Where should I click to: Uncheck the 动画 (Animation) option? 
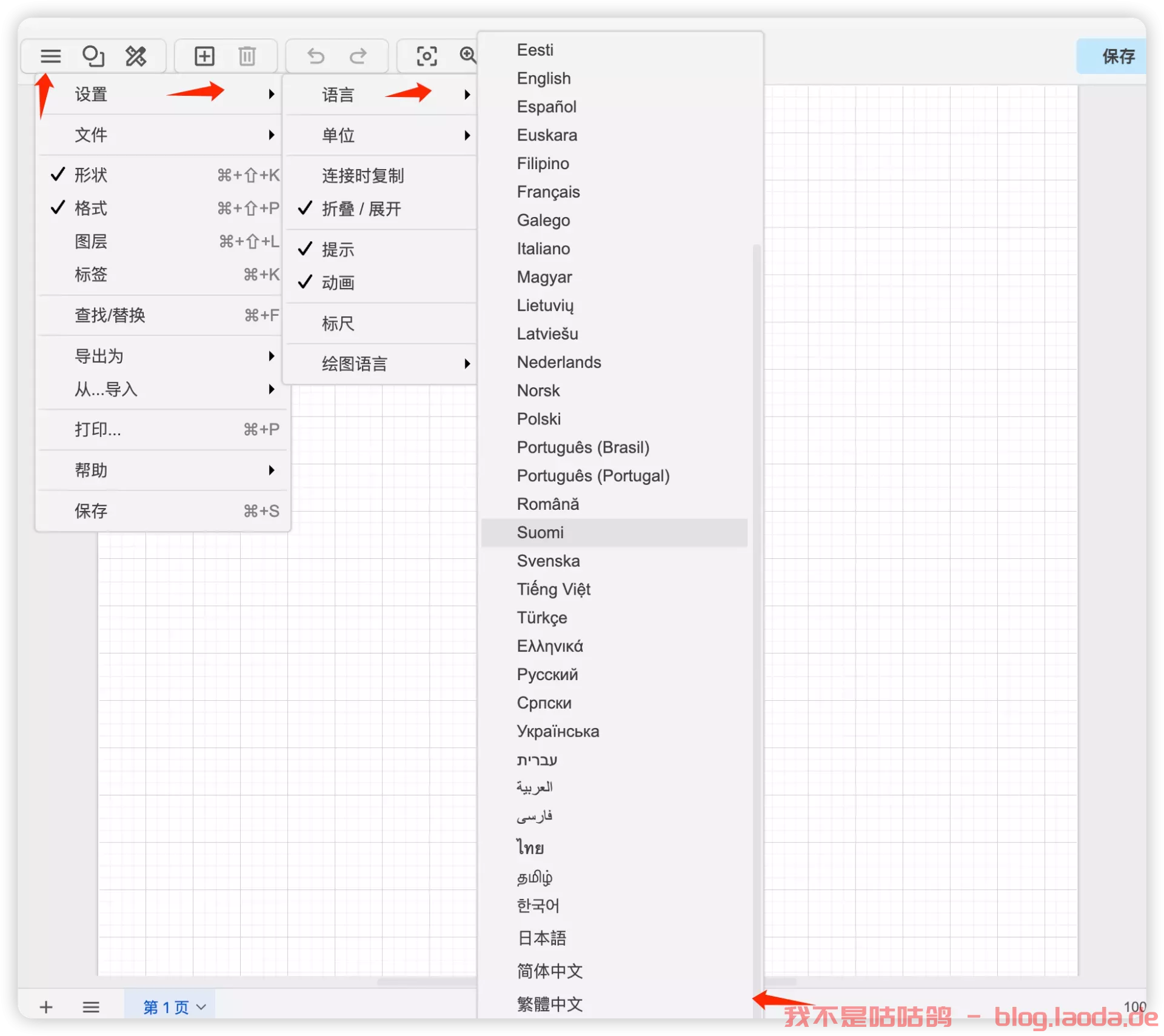tap(338, 282)
